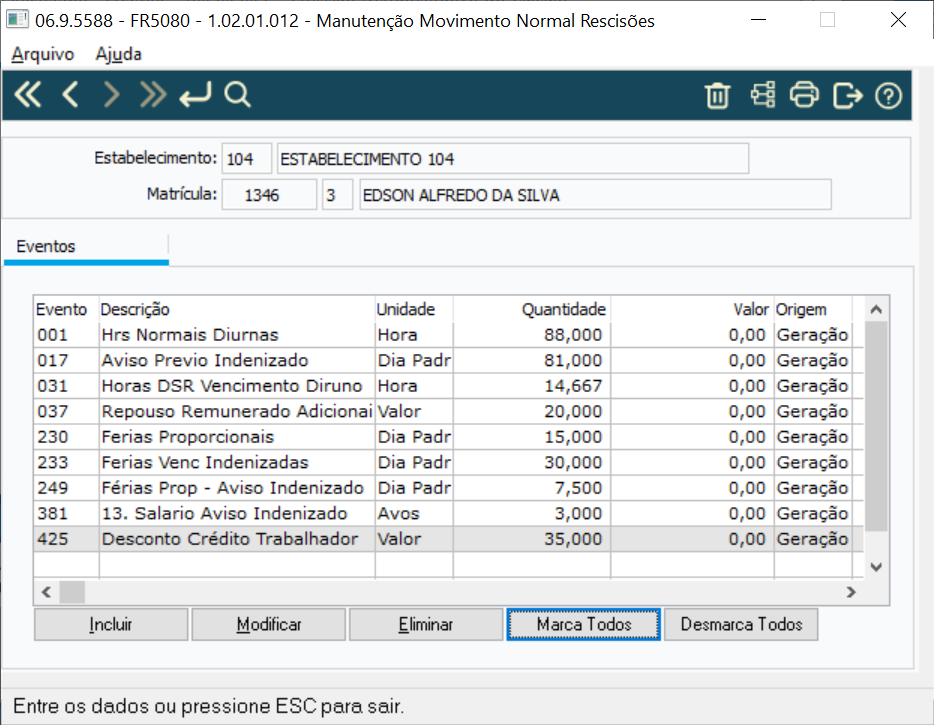Click the Eliminar button
The width and height of the screenshot is (934, 725).
(x=426, y=624)
